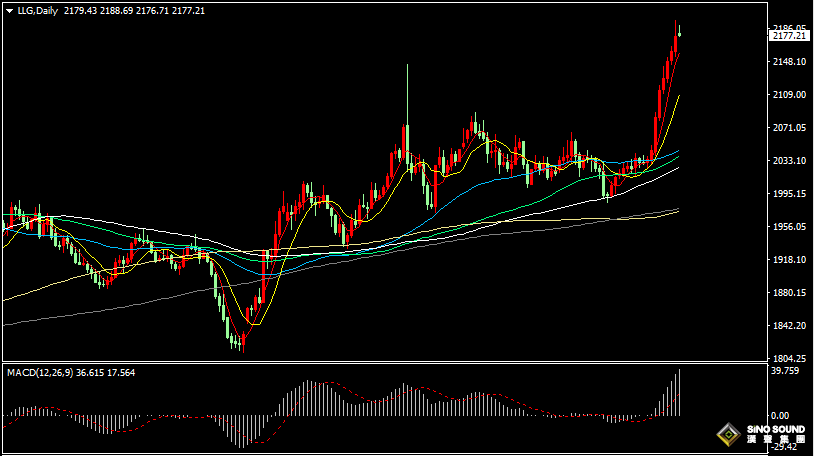The width and height of the screenshot is (815, 456).
Task: Click the 2033.10 price axis label
Action: click(x=790, y=161)
